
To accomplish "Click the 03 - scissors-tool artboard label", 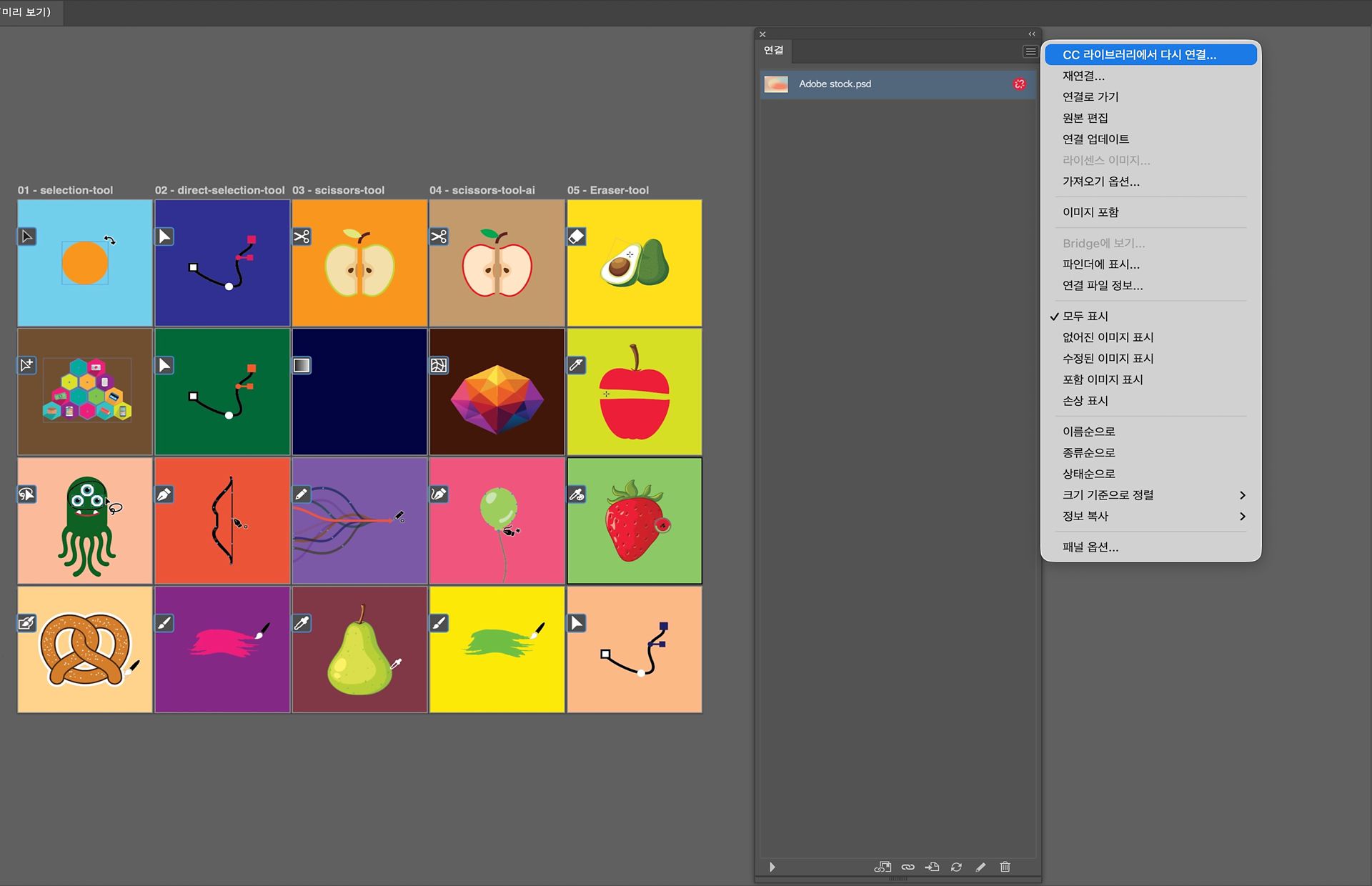I will tap(339, 190).
